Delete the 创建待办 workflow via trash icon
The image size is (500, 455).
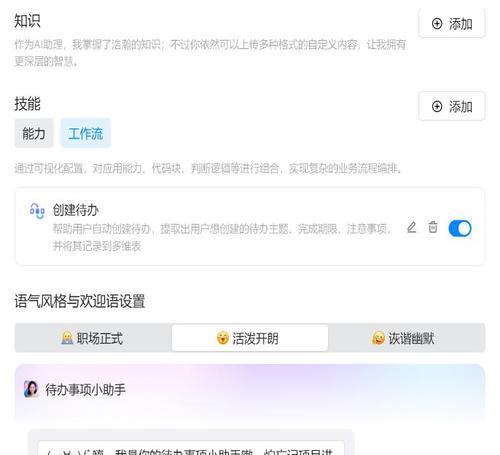coord(433,228)
